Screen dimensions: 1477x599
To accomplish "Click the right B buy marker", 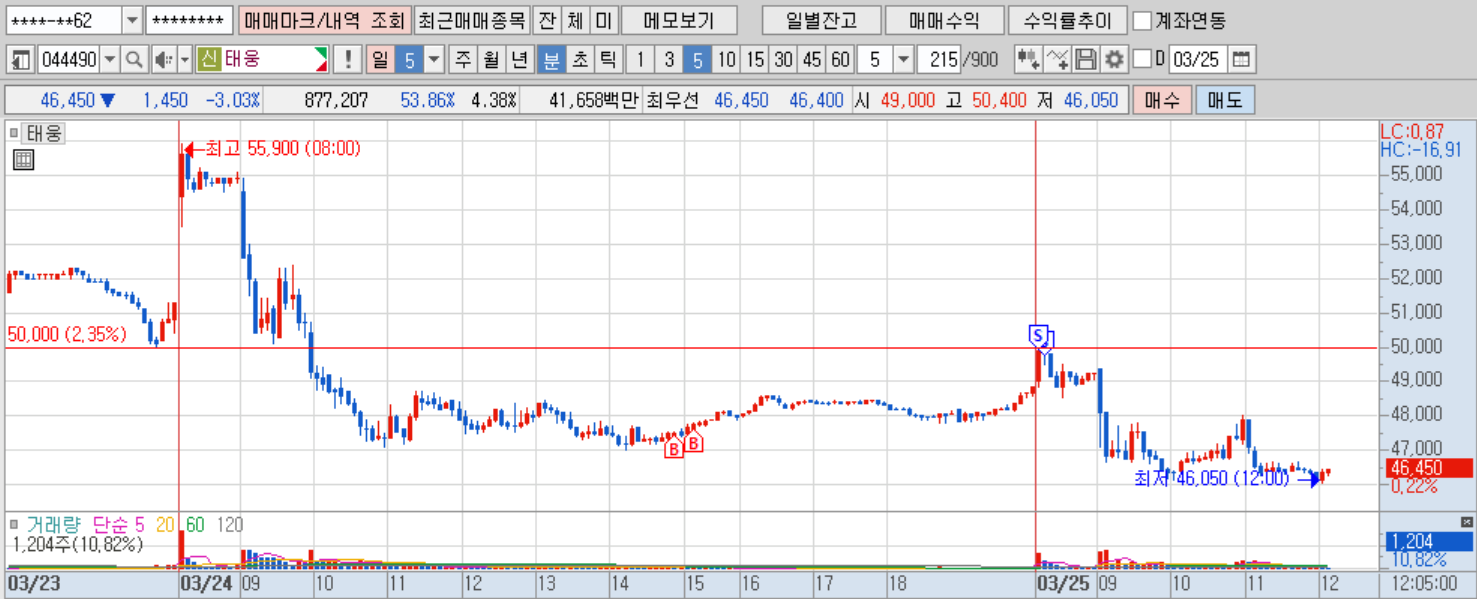I will pyautogui.click(x=693, y=442).
